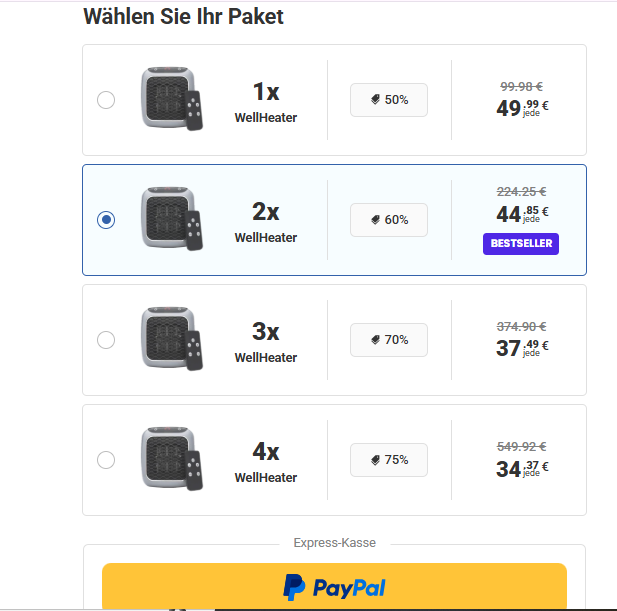Select the 2x WellHeater radio button
The height and width of the screenshot is (611, 617).
coord(106,220)
